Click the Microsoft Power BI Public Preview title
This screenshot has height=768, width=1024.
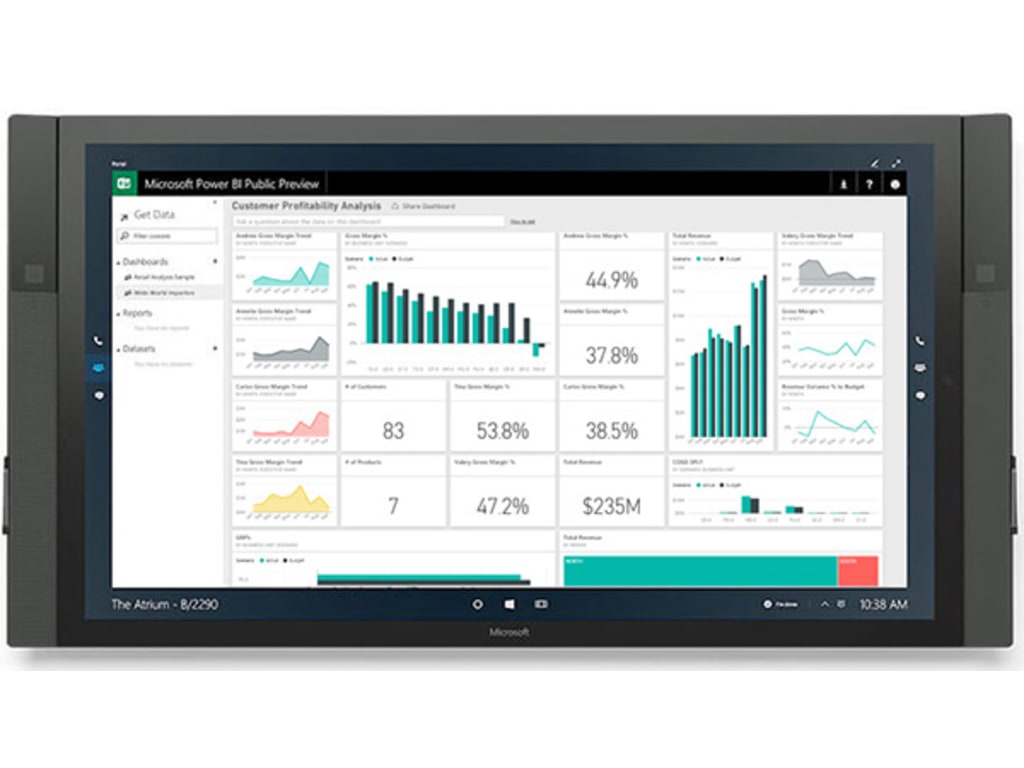click(x=231, y=184)
